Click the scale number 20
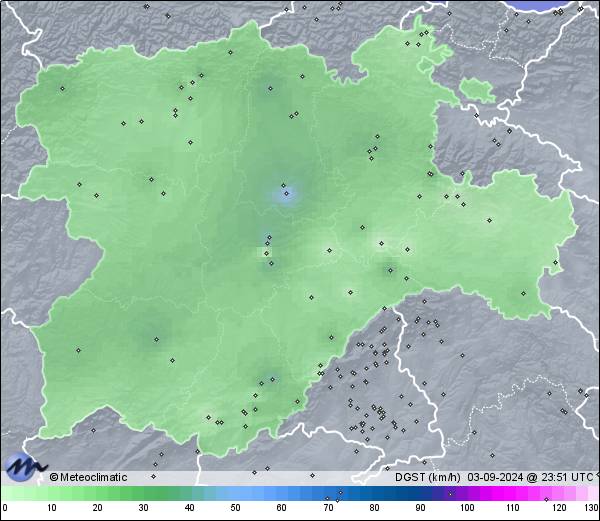600x521 pixels. click(x=97, y=508)
